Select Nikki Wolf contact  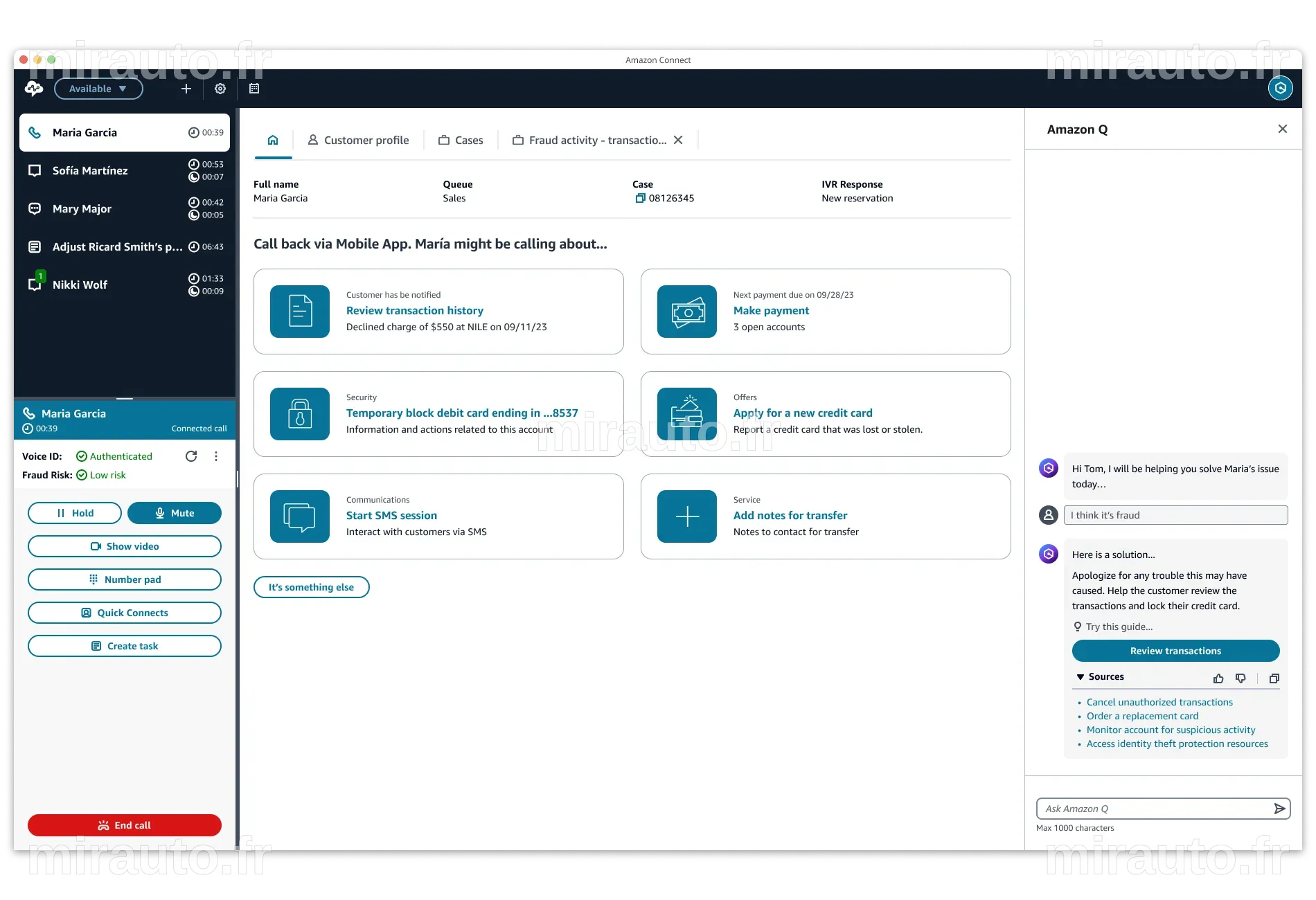tap(125, 285)
